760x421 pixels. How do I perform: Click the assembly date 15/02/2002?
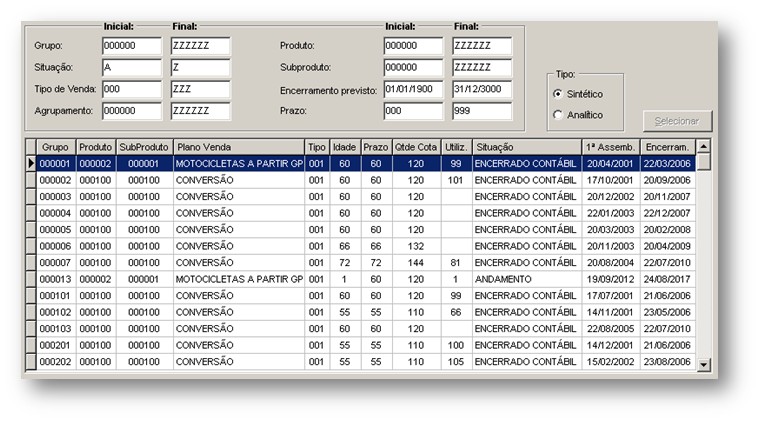pyautogui.click(x=611, y=361)
